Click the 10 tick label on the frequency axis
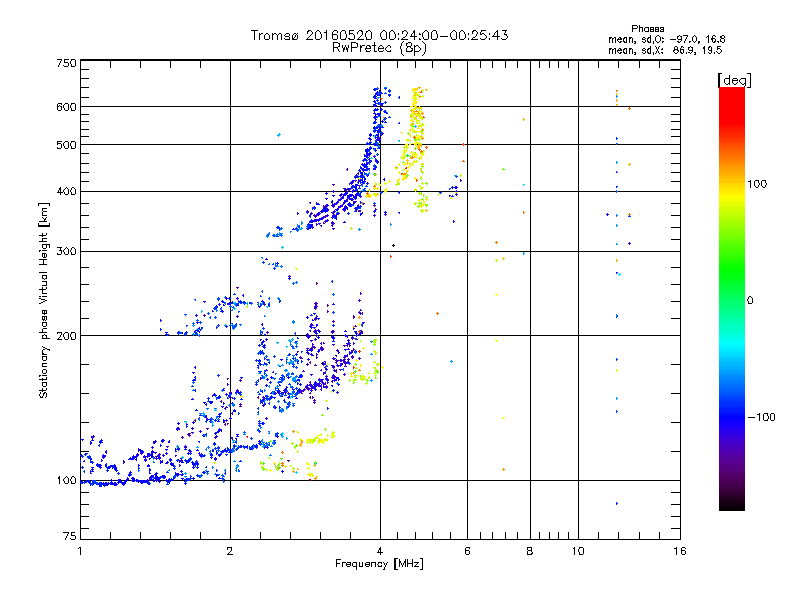The image size is (800, 600). 578,551
